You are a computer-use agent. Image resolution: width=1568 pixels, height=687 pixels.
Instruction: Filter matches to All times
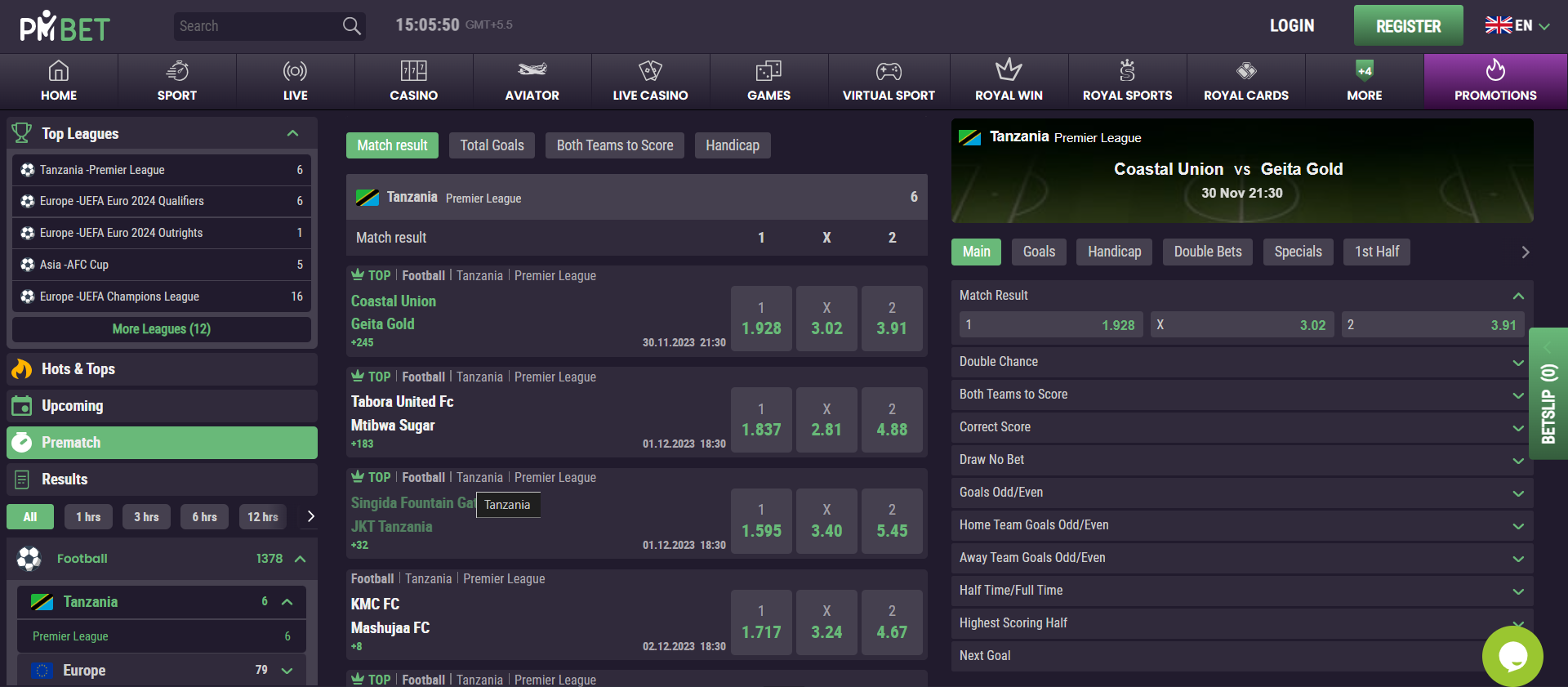30,516
